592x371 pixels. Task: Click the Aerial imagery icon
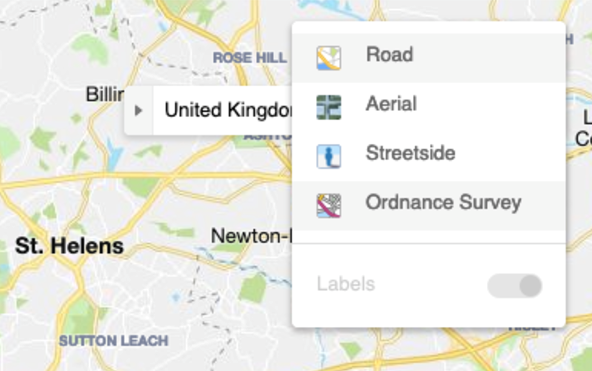328,107
